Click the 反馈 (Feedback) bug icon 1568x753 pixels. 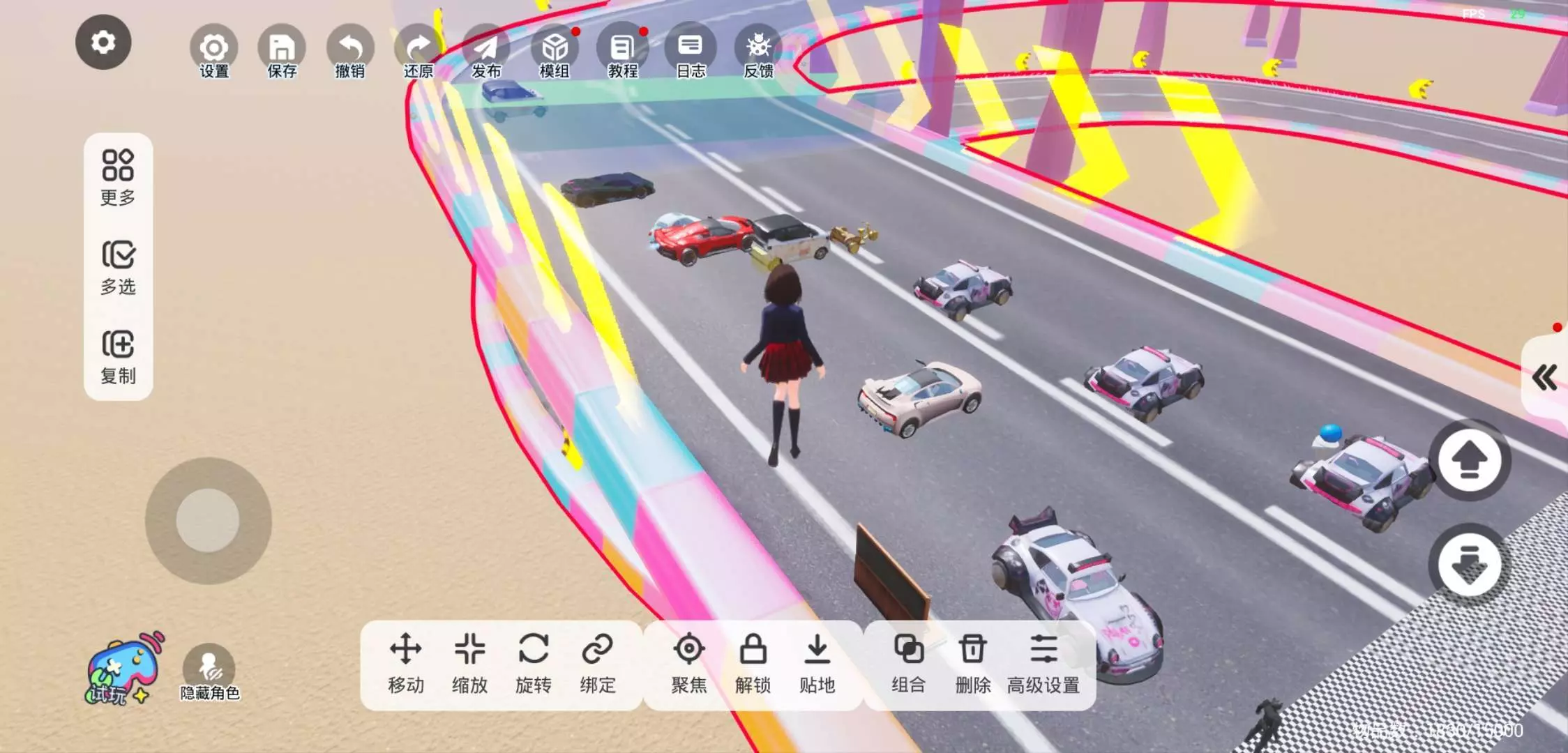coord(758,47)
